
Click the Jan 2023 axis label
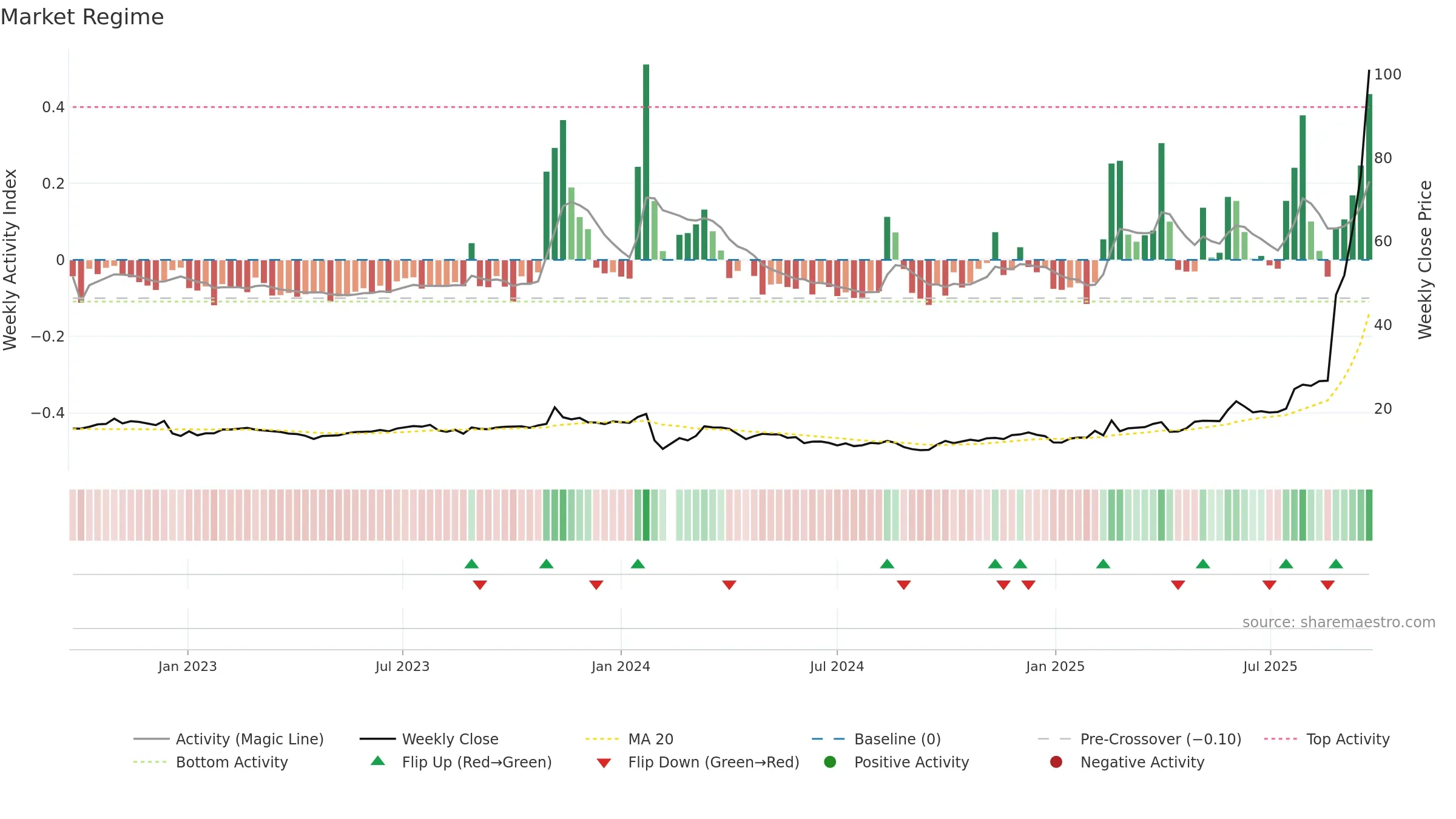[x=187, y=667]
